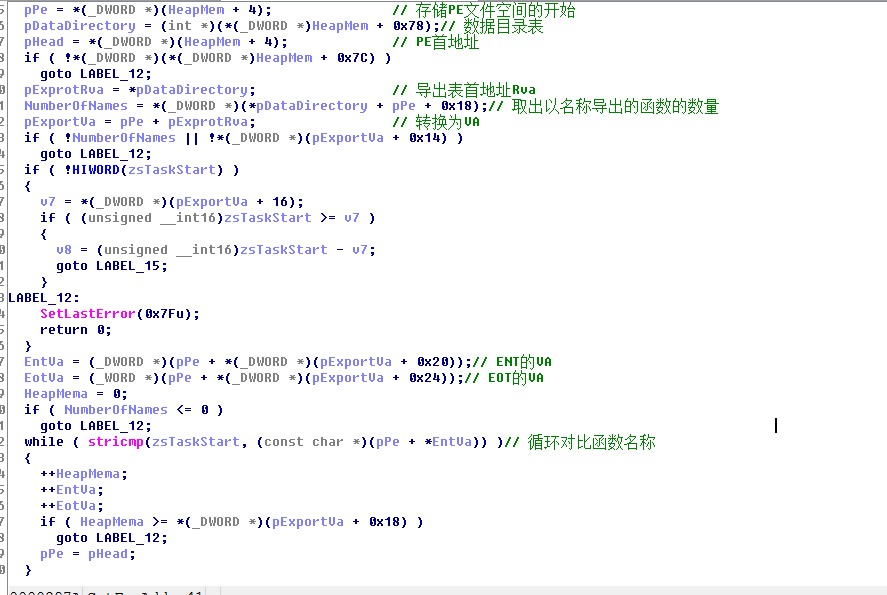Click the '++EotVa;' statement
The image size is (887, 595).
(x=72, y=506)
